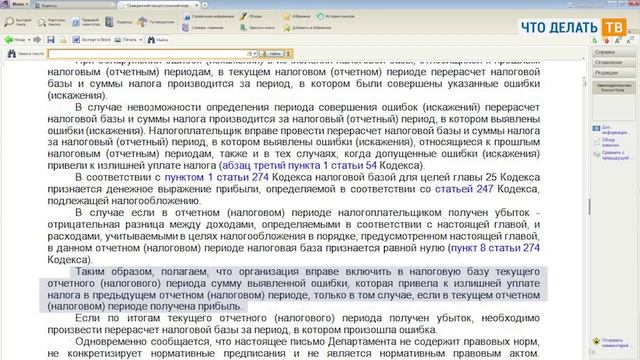The height and width of the screenshot is (360, 640).
Task: Open the Редакции side tab
Action: click(613, 73)
